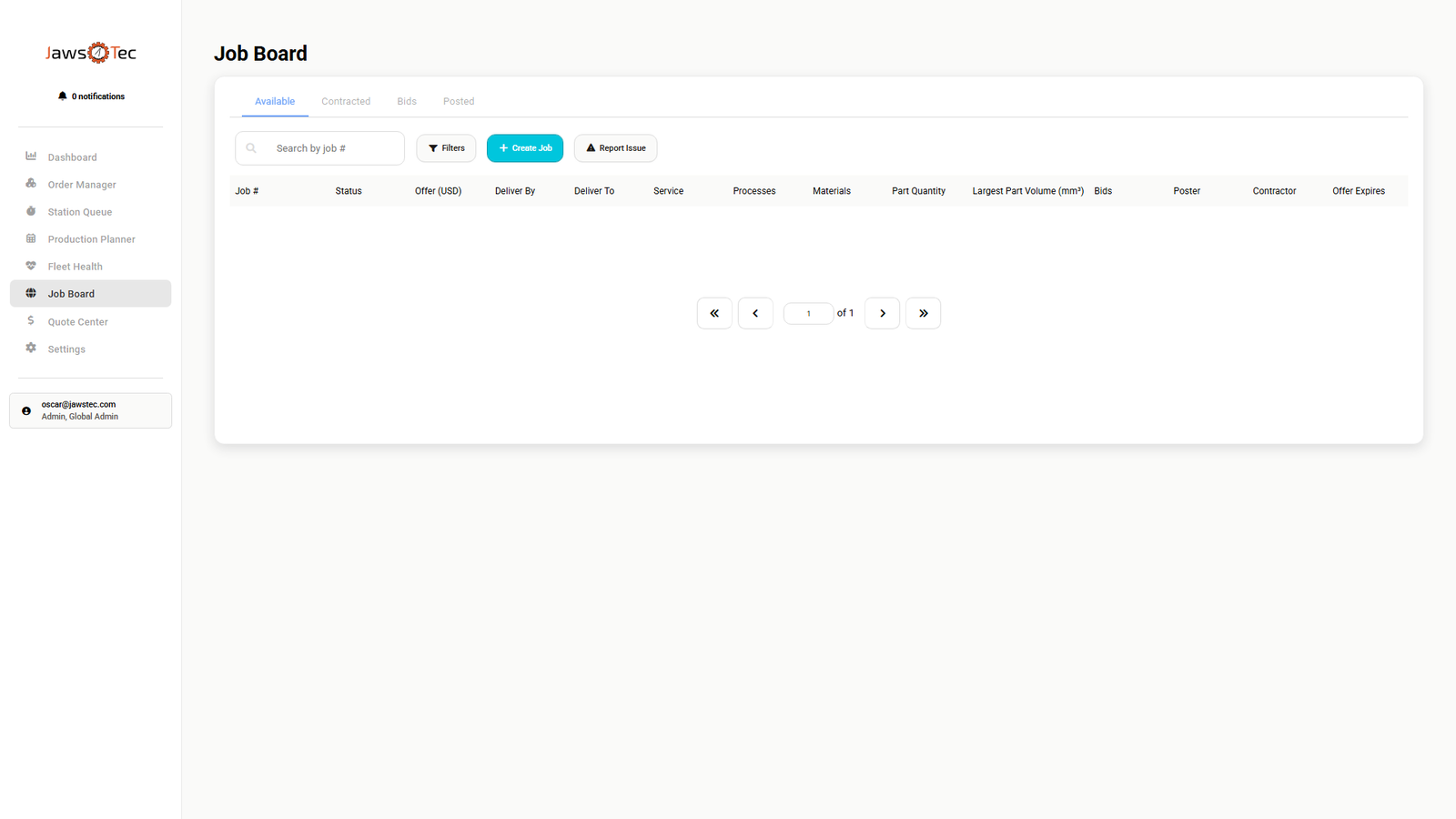This screenshot has width=1456, height=819.
Task: Open Settings from sidebar
Action: pos(90,349)
